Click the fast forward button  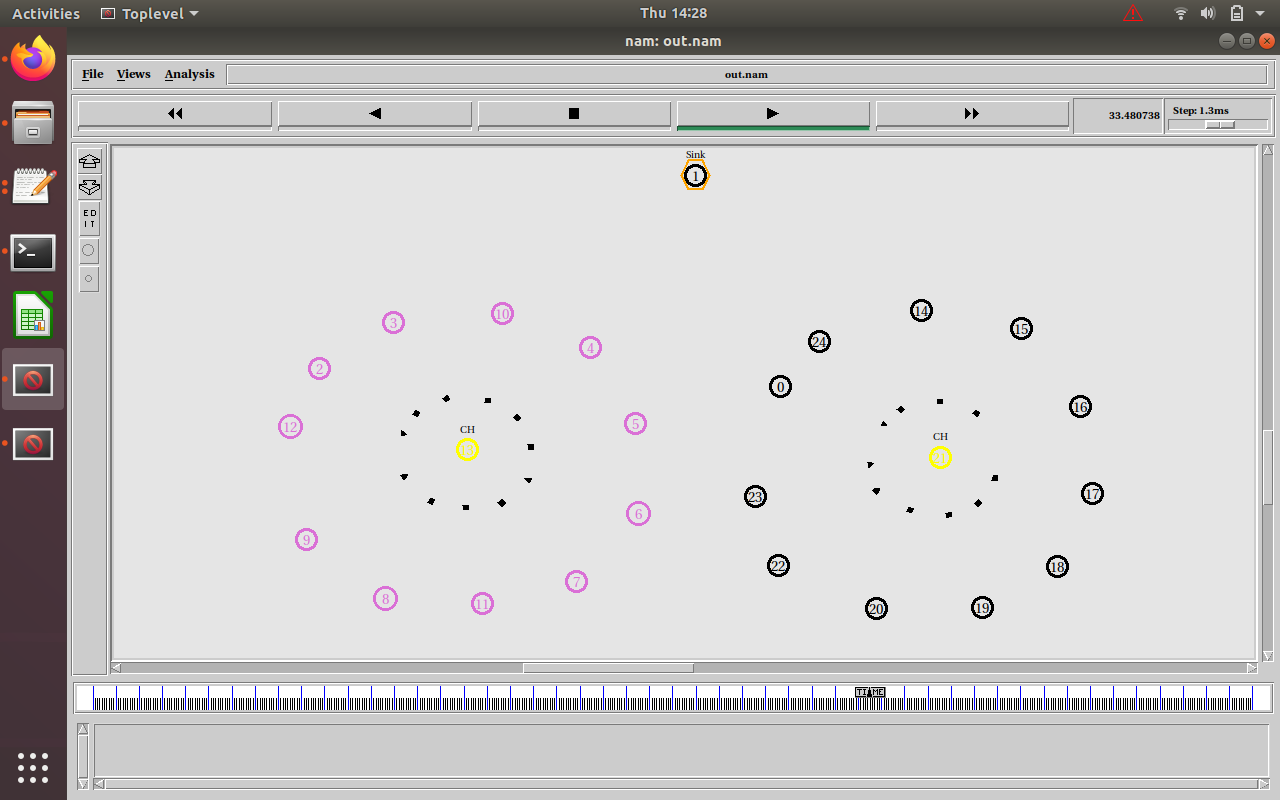pyautogui.click(x=972, y=114)
